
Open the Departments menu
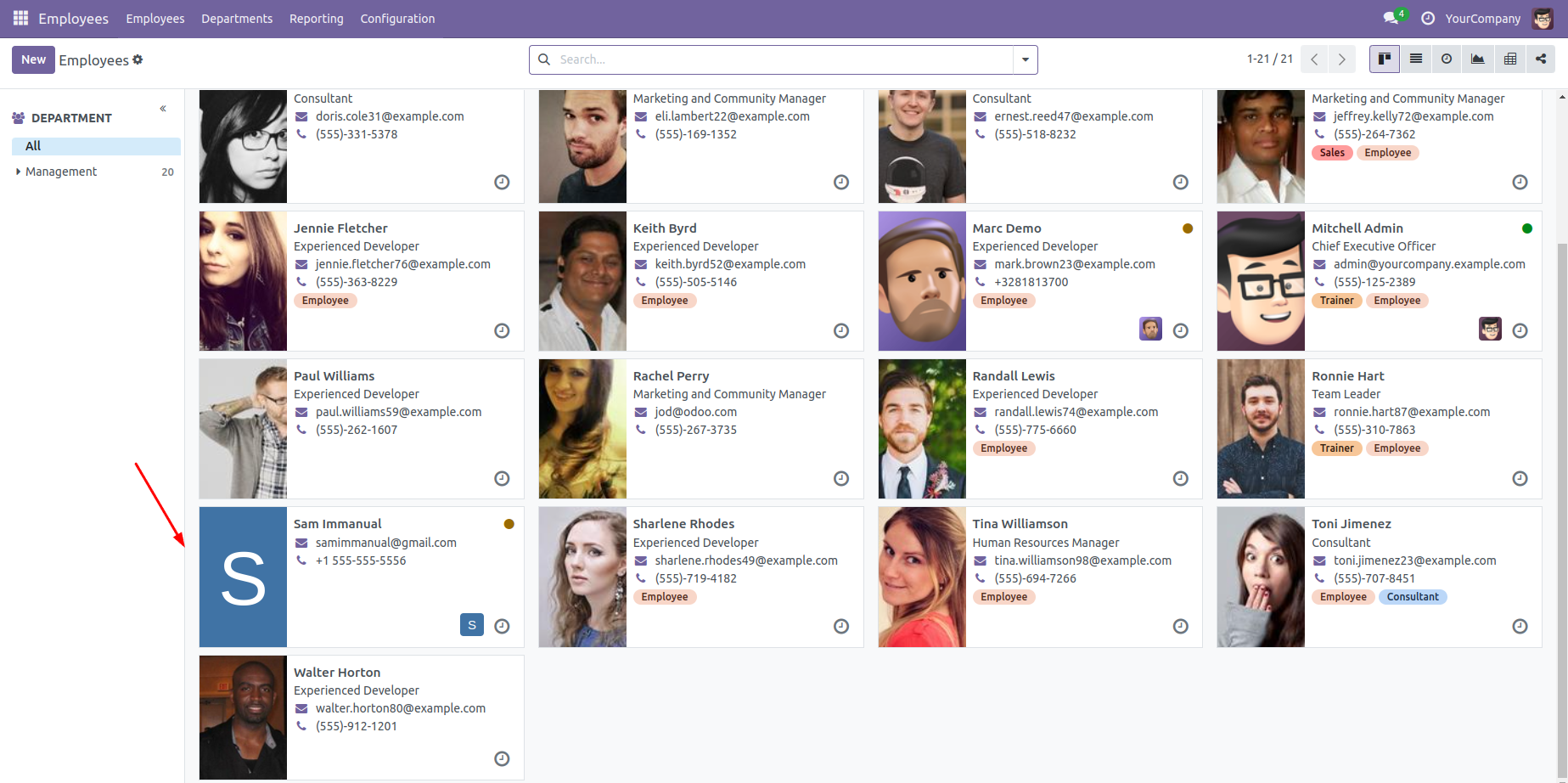click(x=237, y=19)
